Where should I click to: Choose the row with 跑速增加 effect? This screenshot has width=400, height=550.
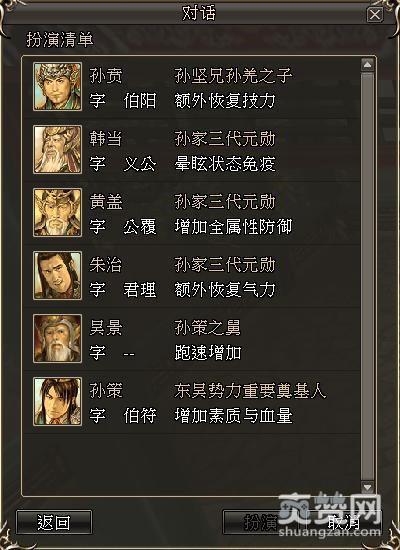coord(192,339)
